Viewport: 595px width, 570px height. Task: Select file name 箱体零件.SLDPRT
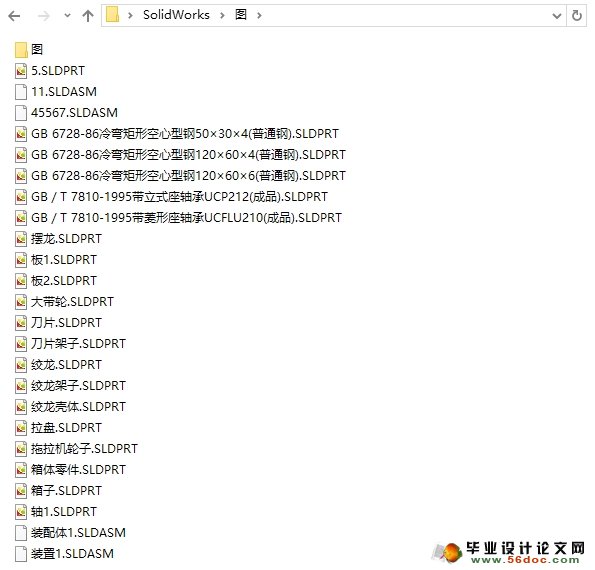pos(79,469)
